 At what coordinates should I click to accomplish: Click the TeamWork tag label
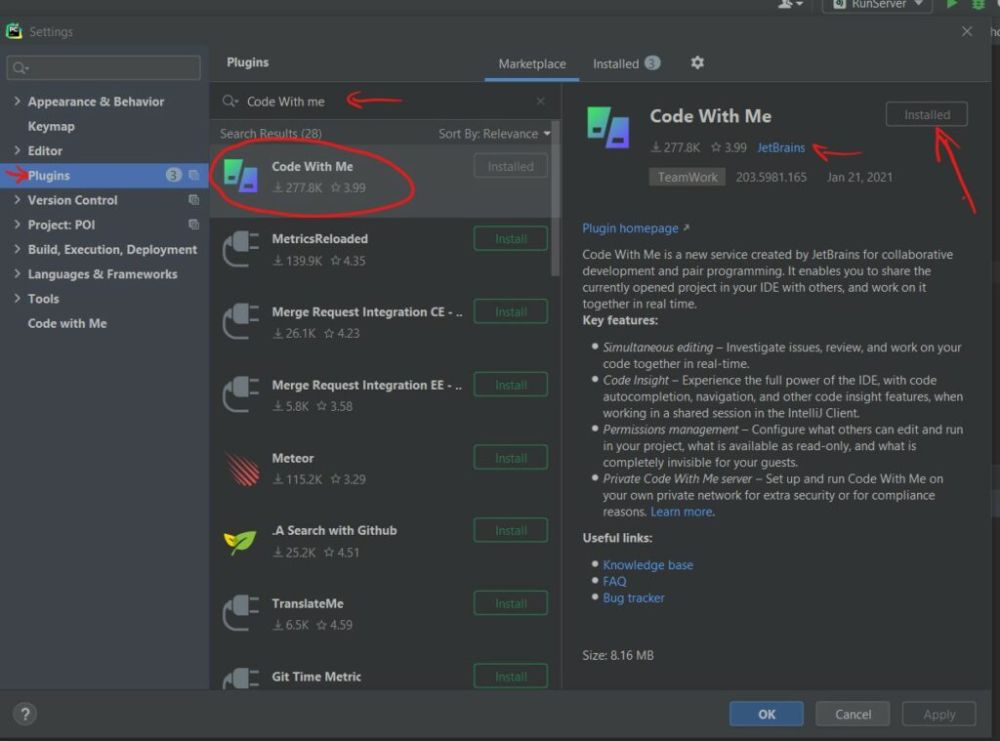[688, 177]
